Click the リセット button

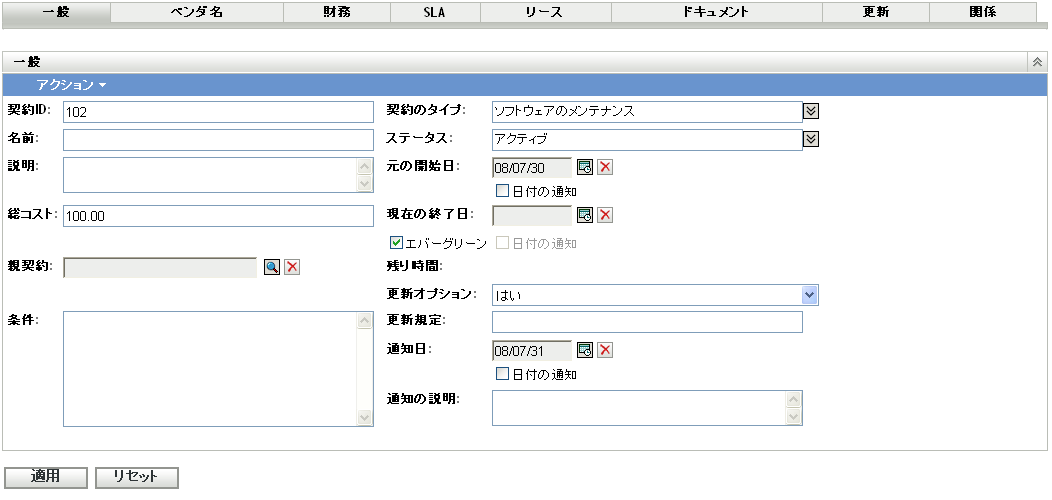click(x=136, y=477)
